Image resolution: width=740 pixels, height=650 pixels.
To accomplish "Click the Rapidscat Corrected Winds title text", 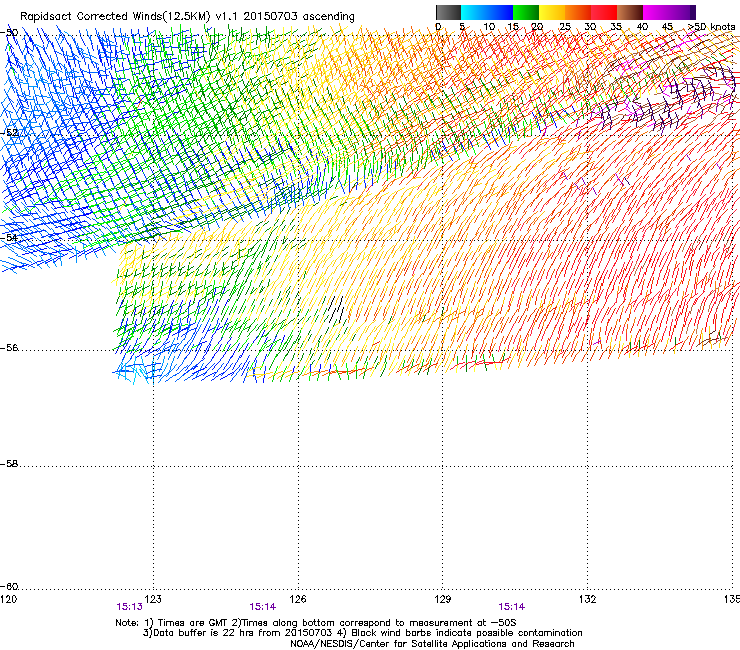I will click(187, 17).
